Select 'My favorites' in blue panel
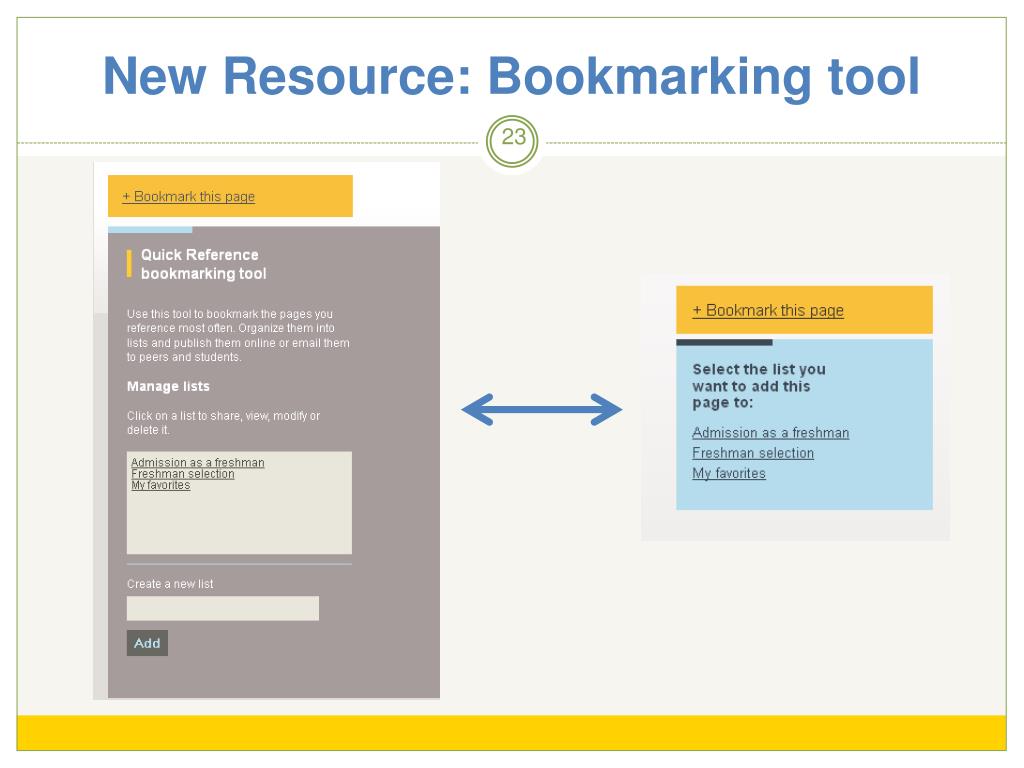 coord(729,473)
